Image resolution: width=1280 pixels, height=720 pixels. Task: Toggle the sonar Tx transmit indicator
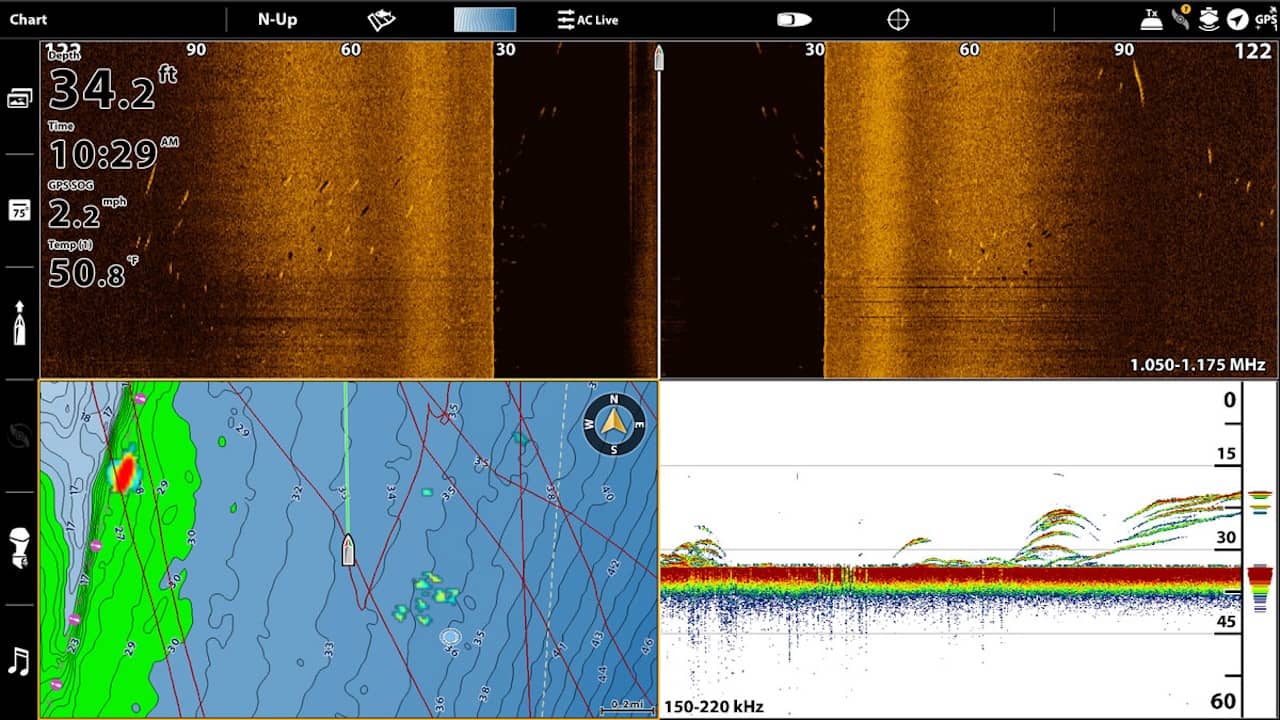pos(1152,19)
